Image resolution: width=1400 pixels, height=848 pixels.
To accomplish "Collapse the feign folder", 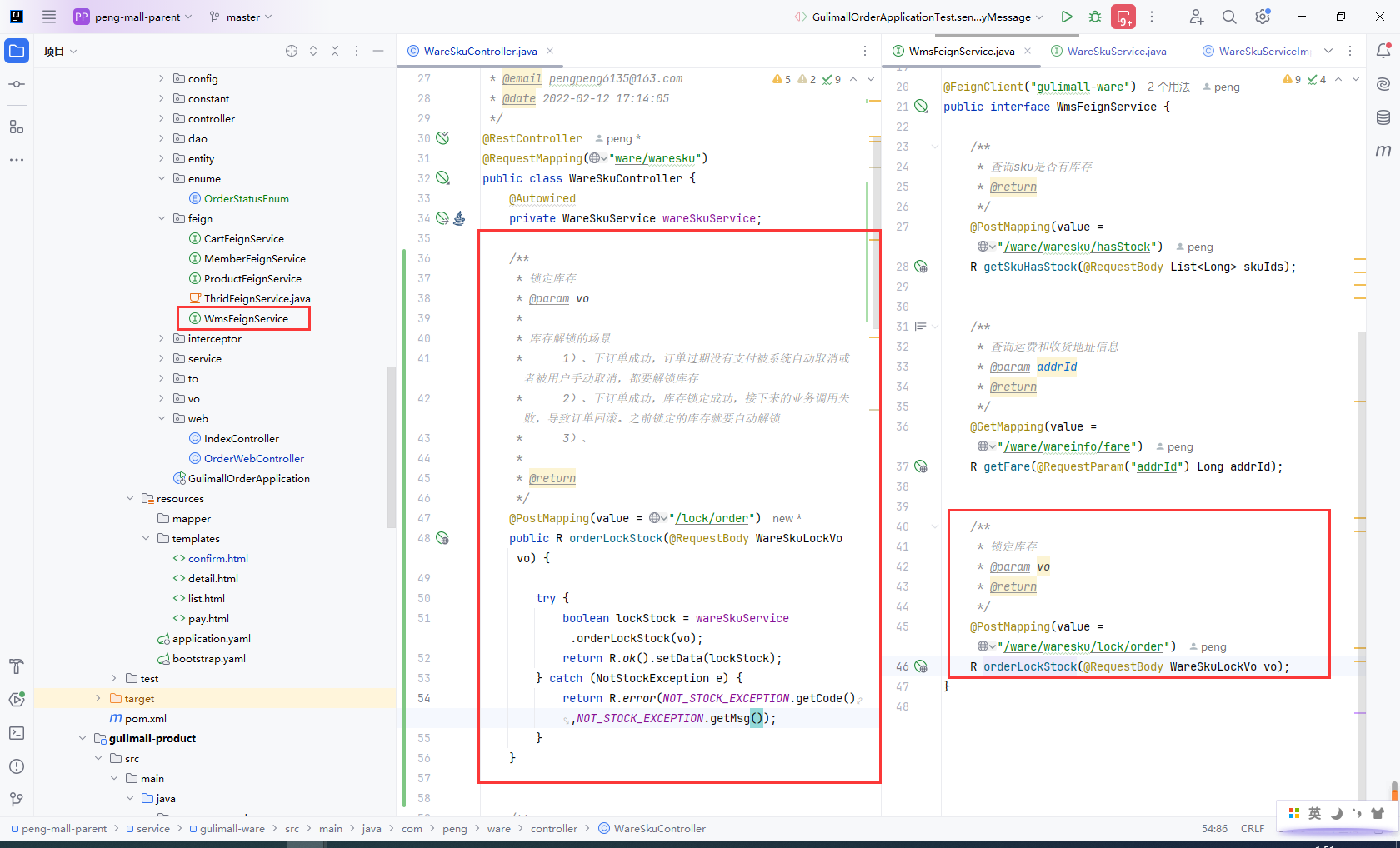I will 162,218.
